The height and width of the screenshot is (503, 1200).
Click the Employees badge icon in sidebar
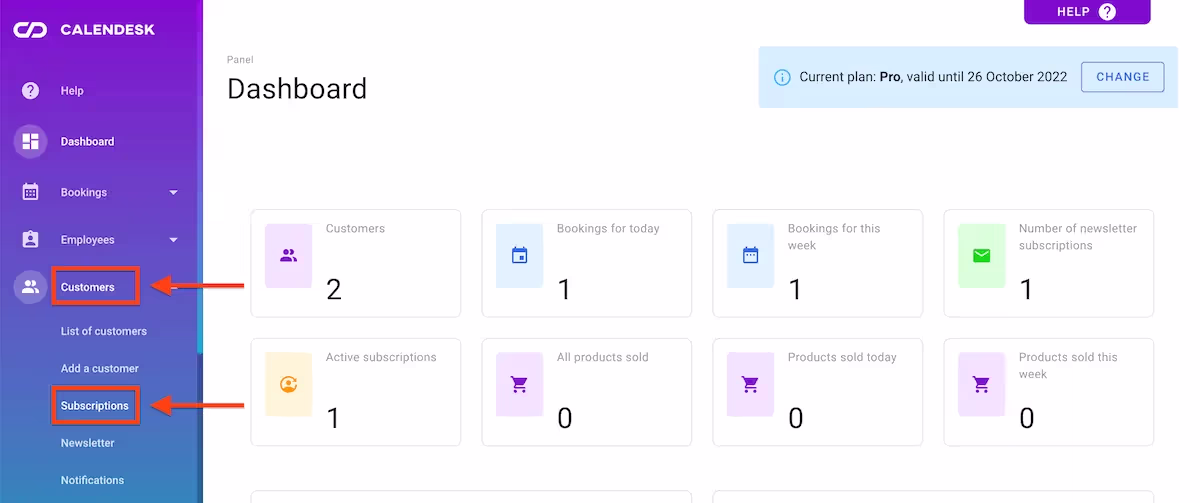[x=30, y=240]
